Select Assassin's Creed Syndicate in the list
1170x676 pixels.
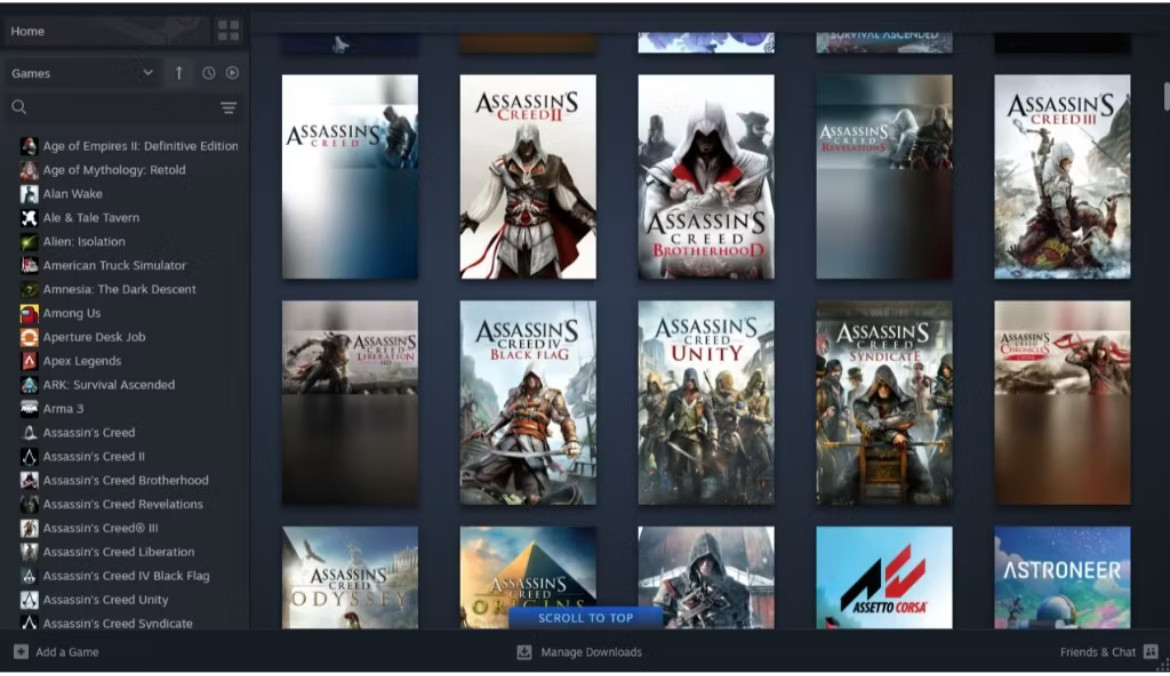point(118,623)
